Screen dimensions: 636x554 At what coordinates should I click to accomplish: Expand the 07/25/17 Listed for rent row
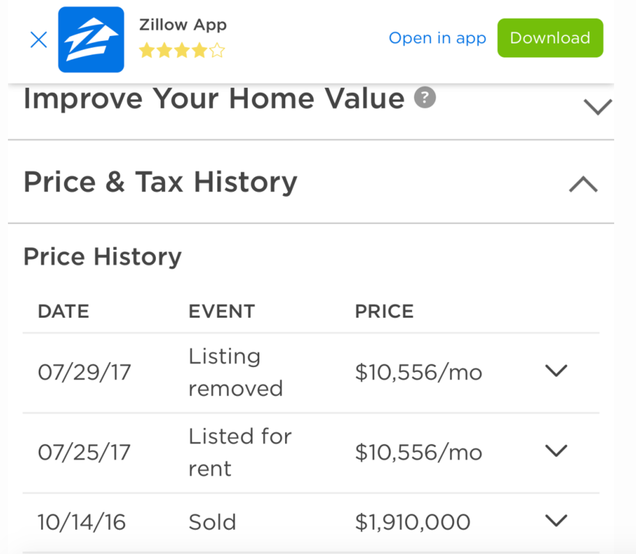(x=556, y=451)
